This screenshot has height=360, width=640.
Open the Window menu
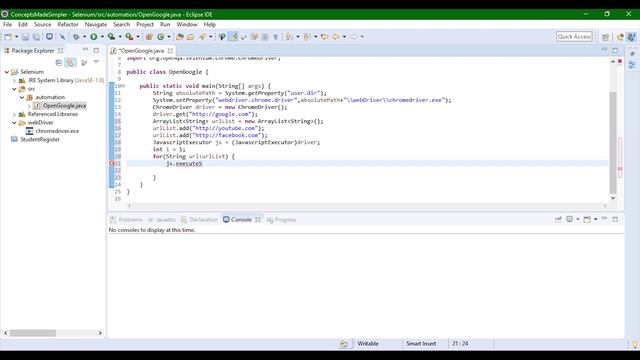pyautogui.click(x=187, y=24)
